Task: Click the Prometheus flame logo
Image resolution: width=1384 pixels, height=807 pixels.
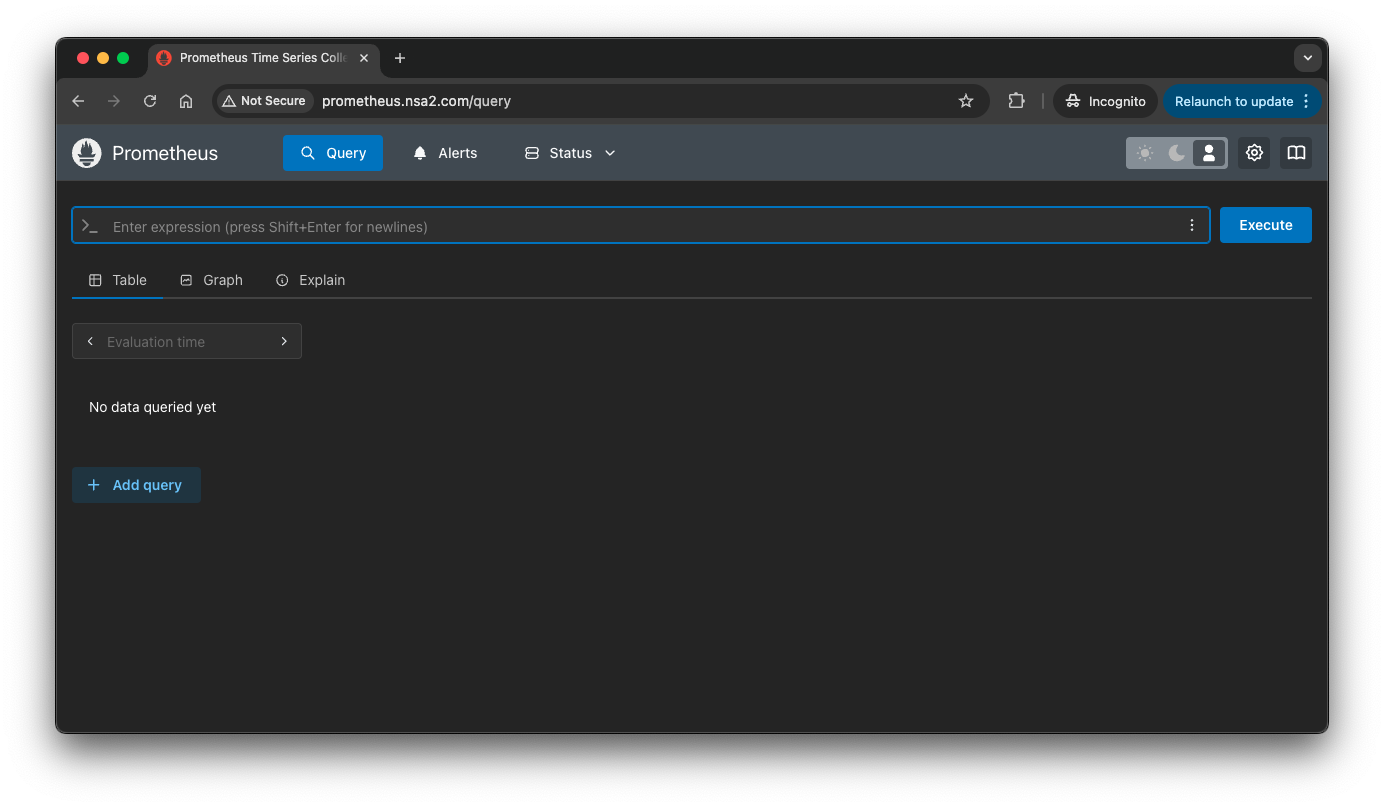Action: 87,153
